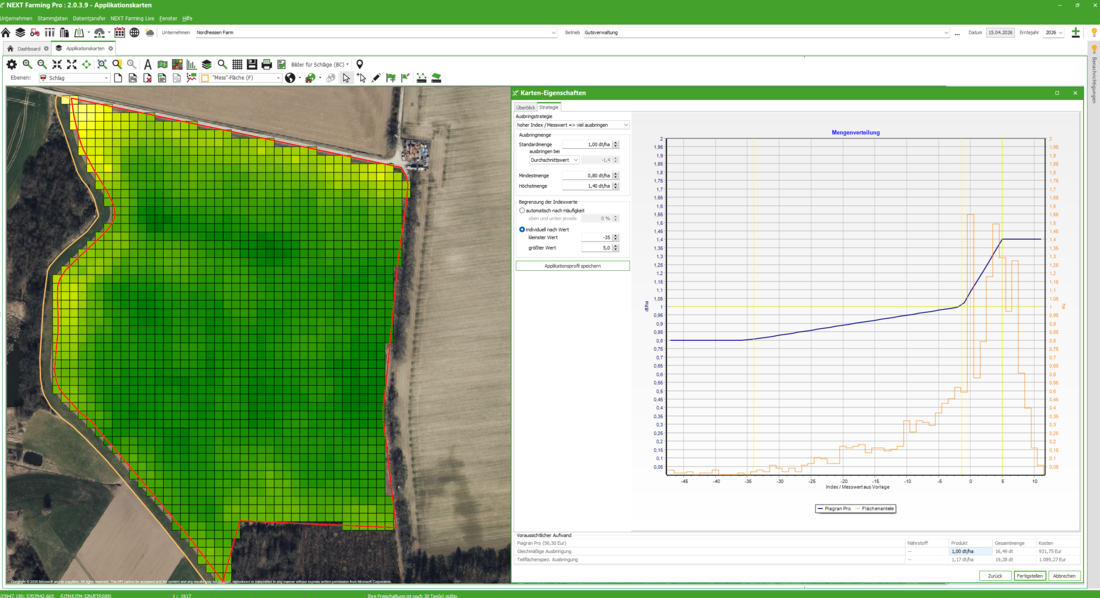Click the weather cloud icon

pos(150,33)
